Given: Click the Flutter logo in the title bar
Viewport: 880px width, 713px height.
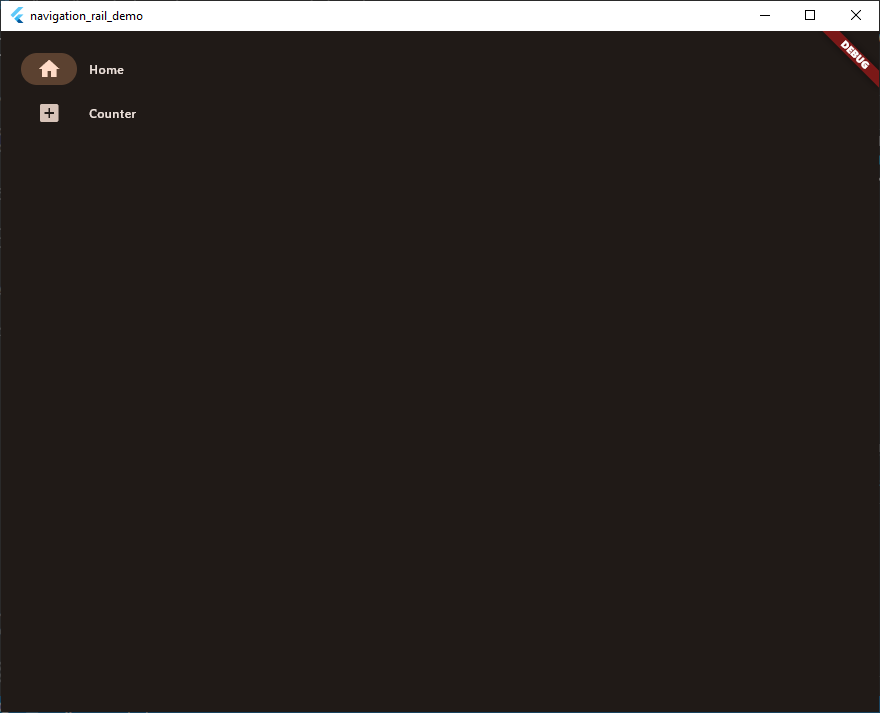Looking at the screenshot, I should point(16,15).
